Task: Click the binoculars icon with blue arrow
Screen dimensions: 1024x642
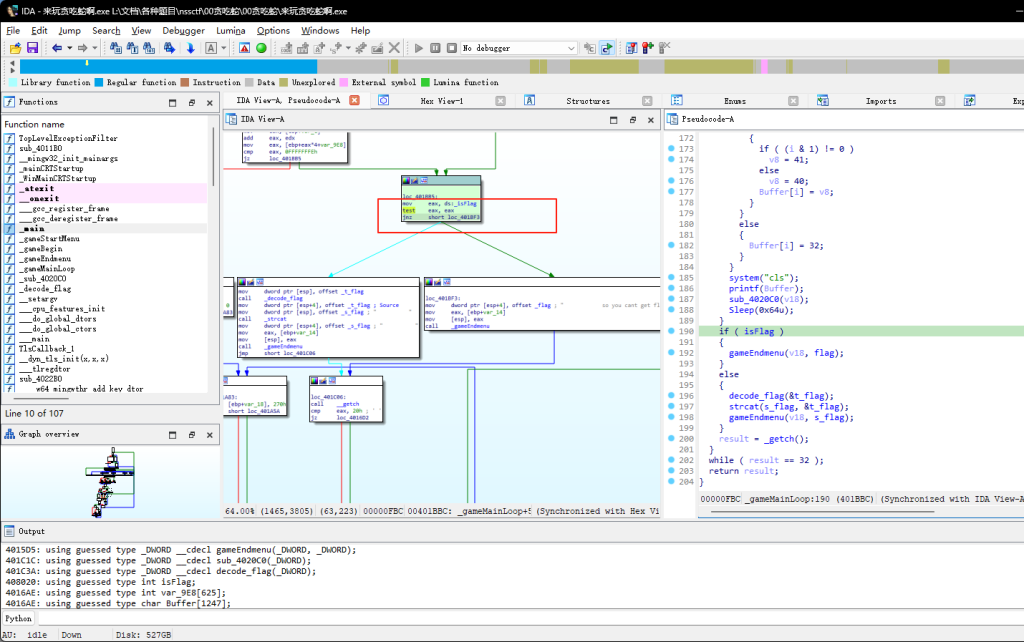Action: (170, 48)
